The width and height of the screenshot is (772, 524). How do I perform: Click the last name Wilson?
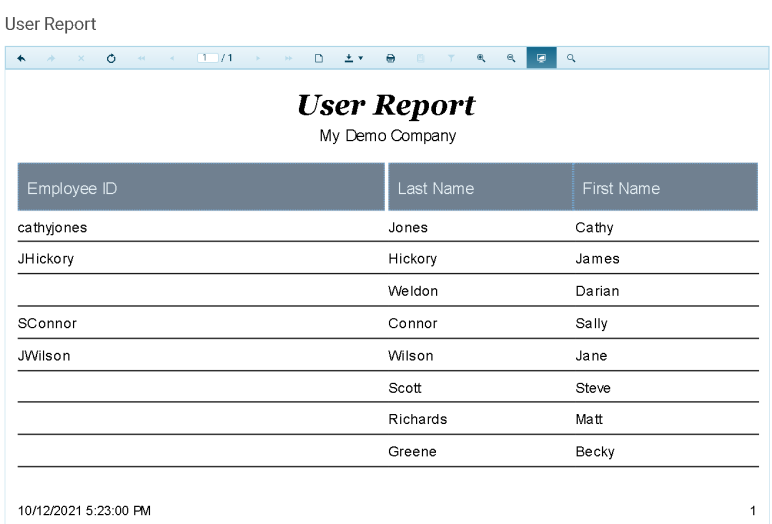coord(411,356)
